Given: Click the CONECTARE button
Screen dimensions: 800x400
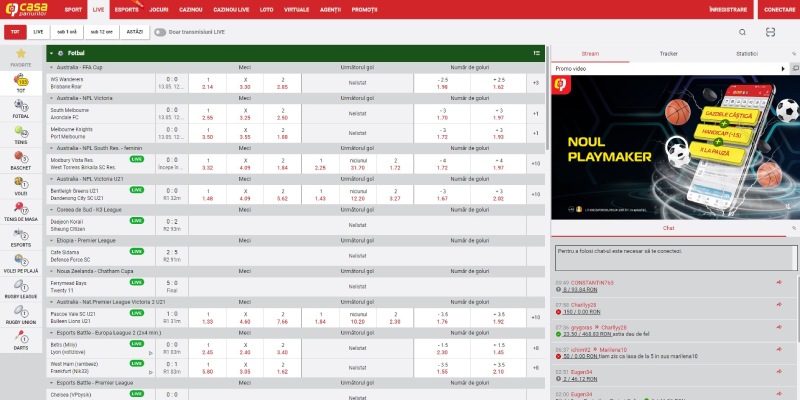Looking at the screenshot, I should tap(780, 10).
